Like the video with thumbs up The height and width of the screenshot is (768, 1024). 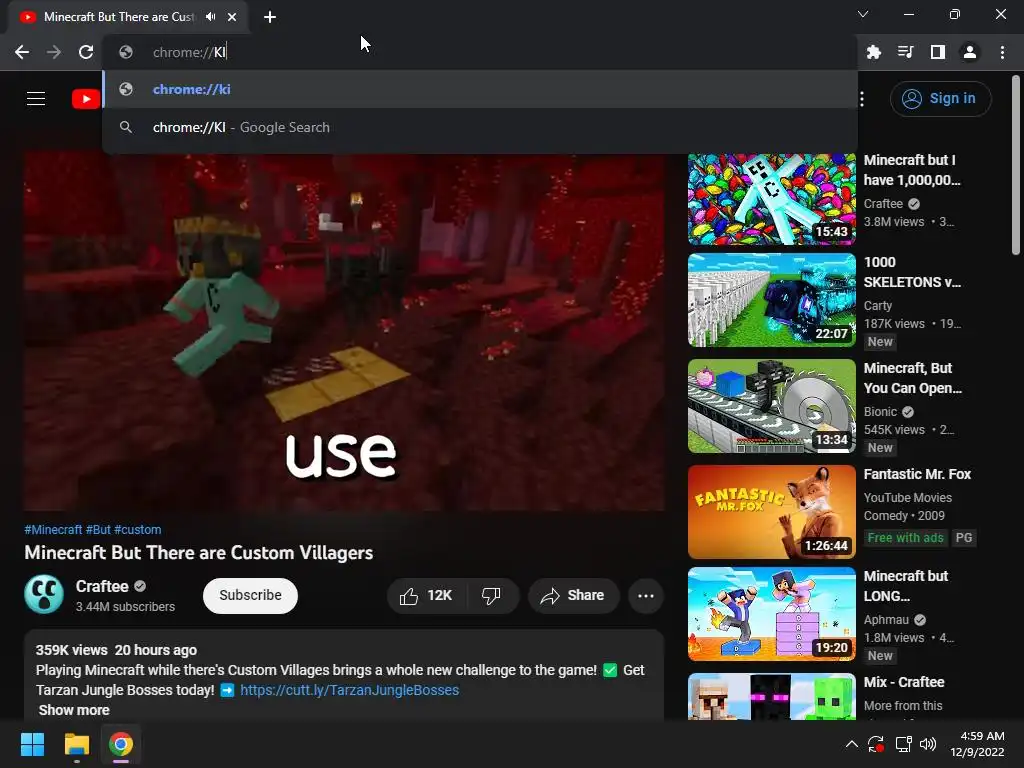(x=426, y=596)
